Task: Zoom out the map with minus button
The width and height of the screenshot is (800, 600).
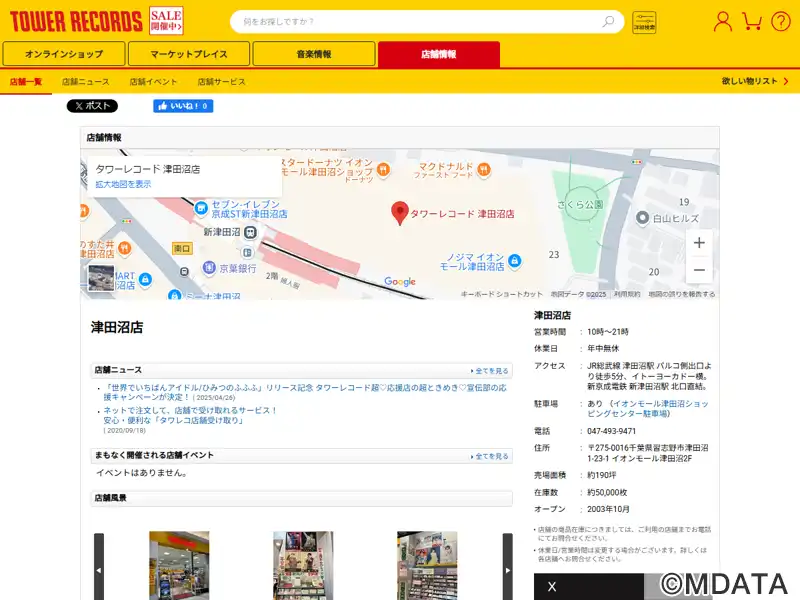Action: coord(699,270)
